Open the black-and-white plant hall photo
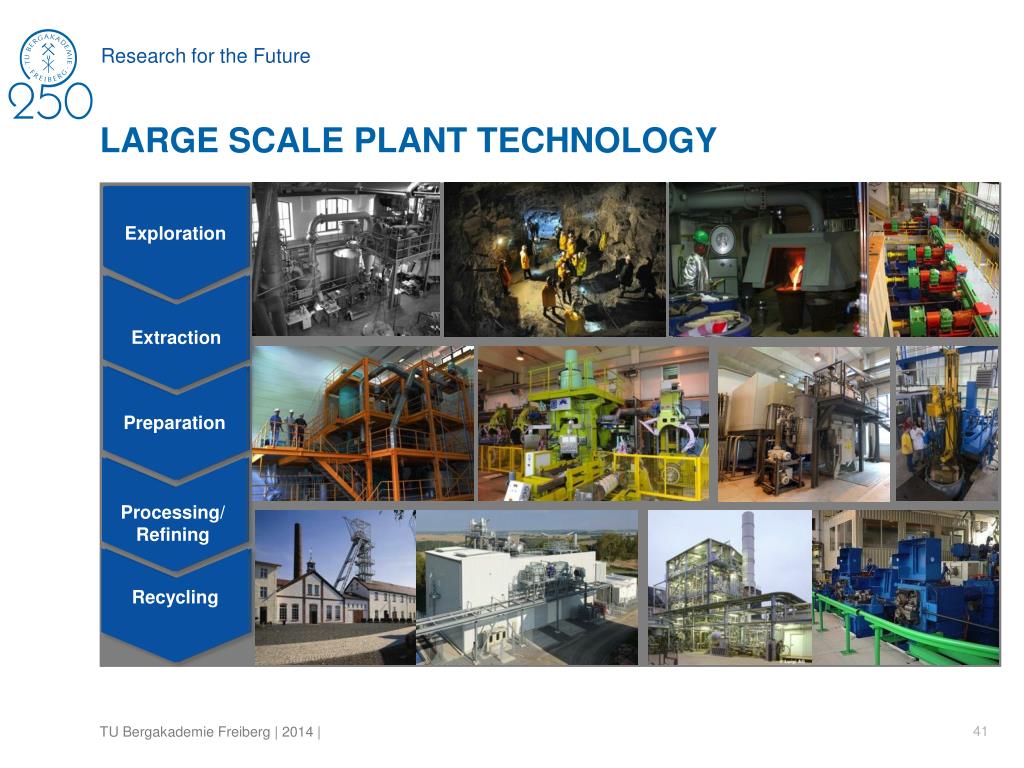Screen dimensions: 1024x768 point(346,259)
